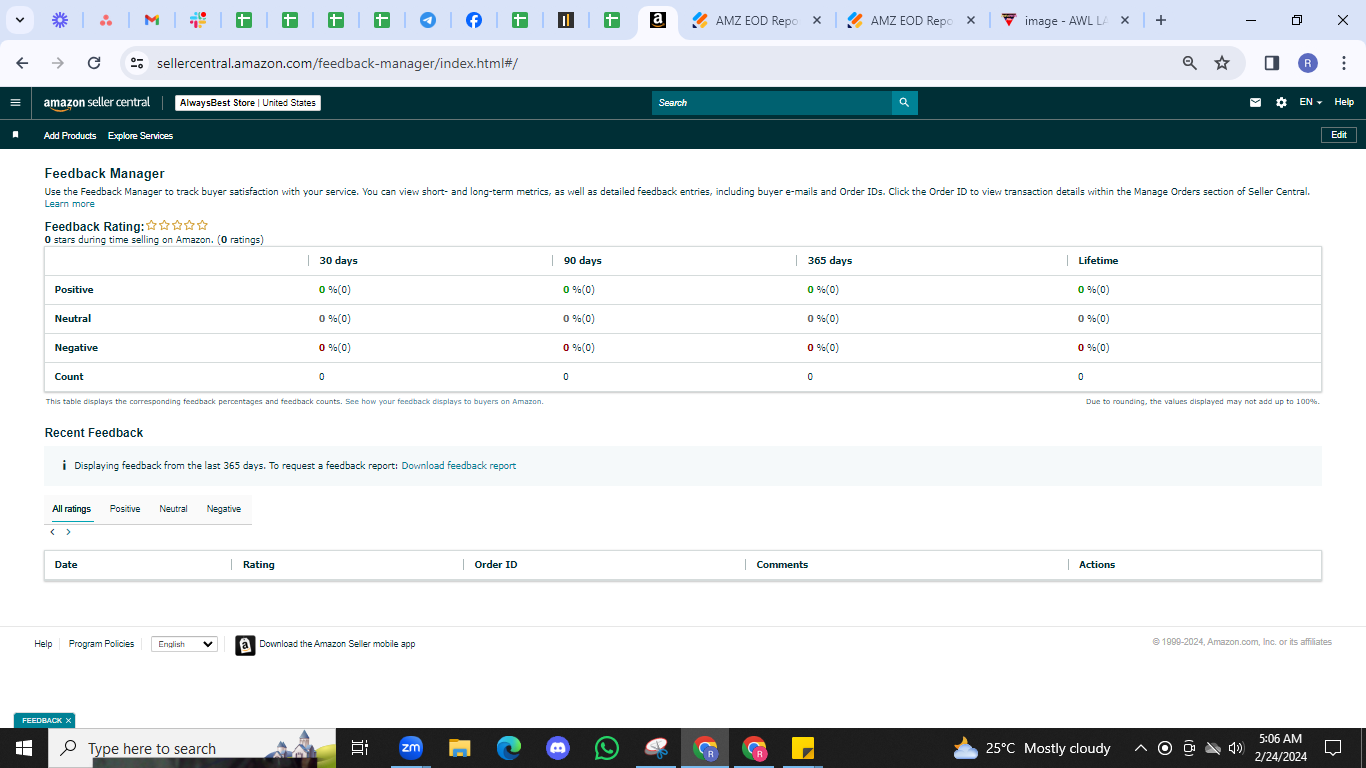
Task: Click the feedback-manager URL address bar
Action: point(337,63)
